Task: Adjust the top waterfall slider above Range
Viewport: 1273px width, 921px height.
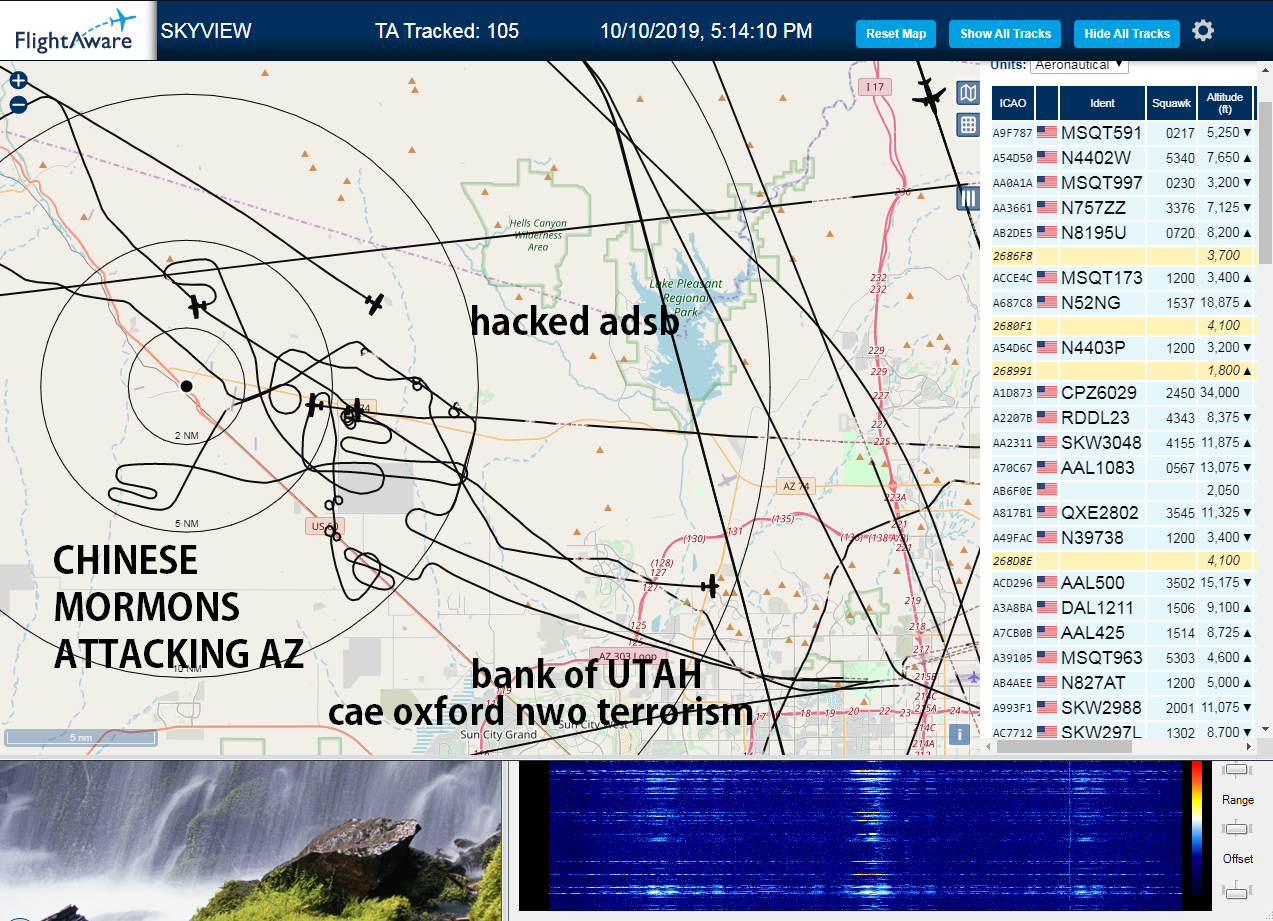Action: point(1237,769)
